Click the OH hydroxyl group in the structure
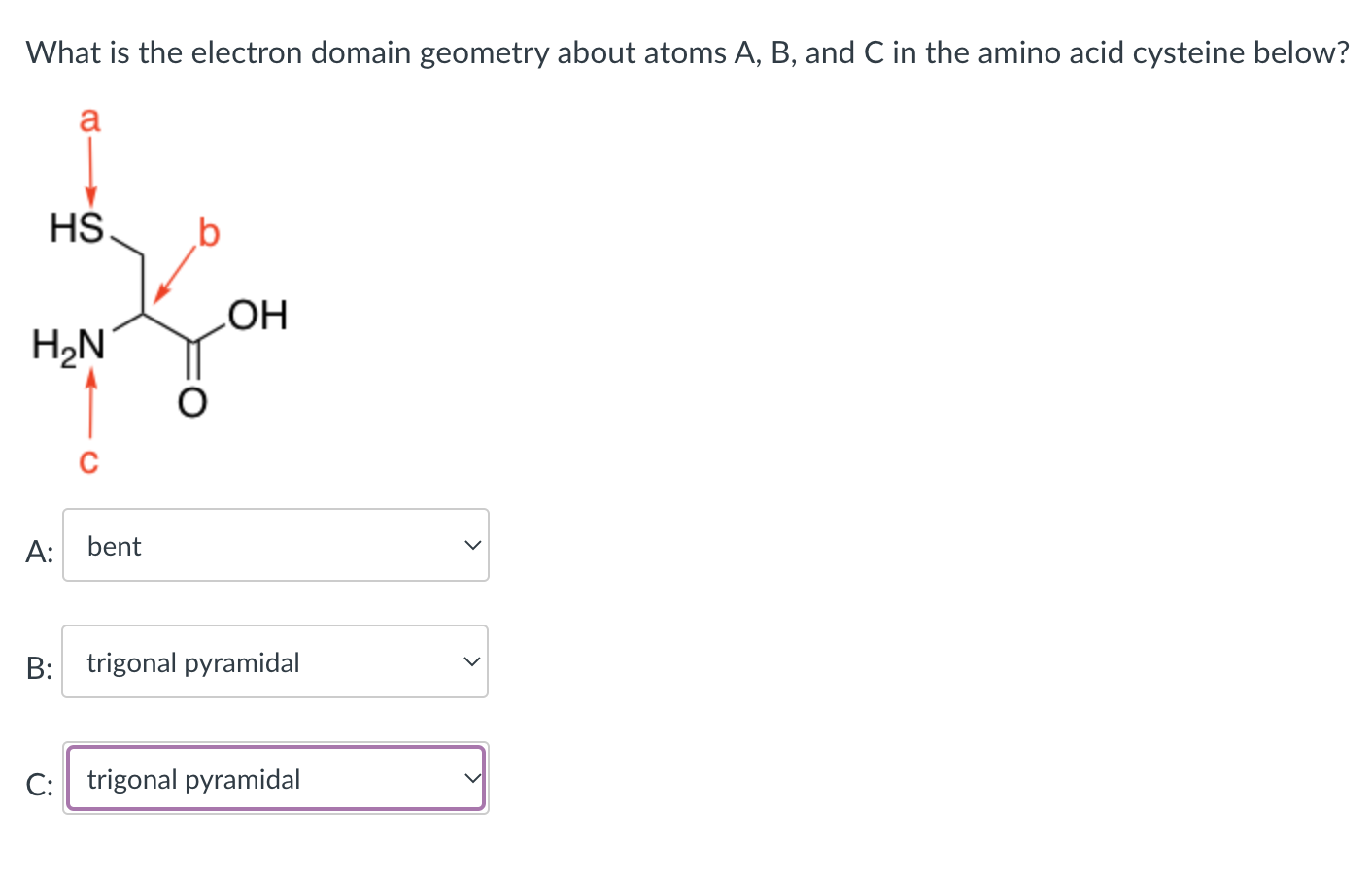Viewport: 1372px width, 878px height. [257, 316]
